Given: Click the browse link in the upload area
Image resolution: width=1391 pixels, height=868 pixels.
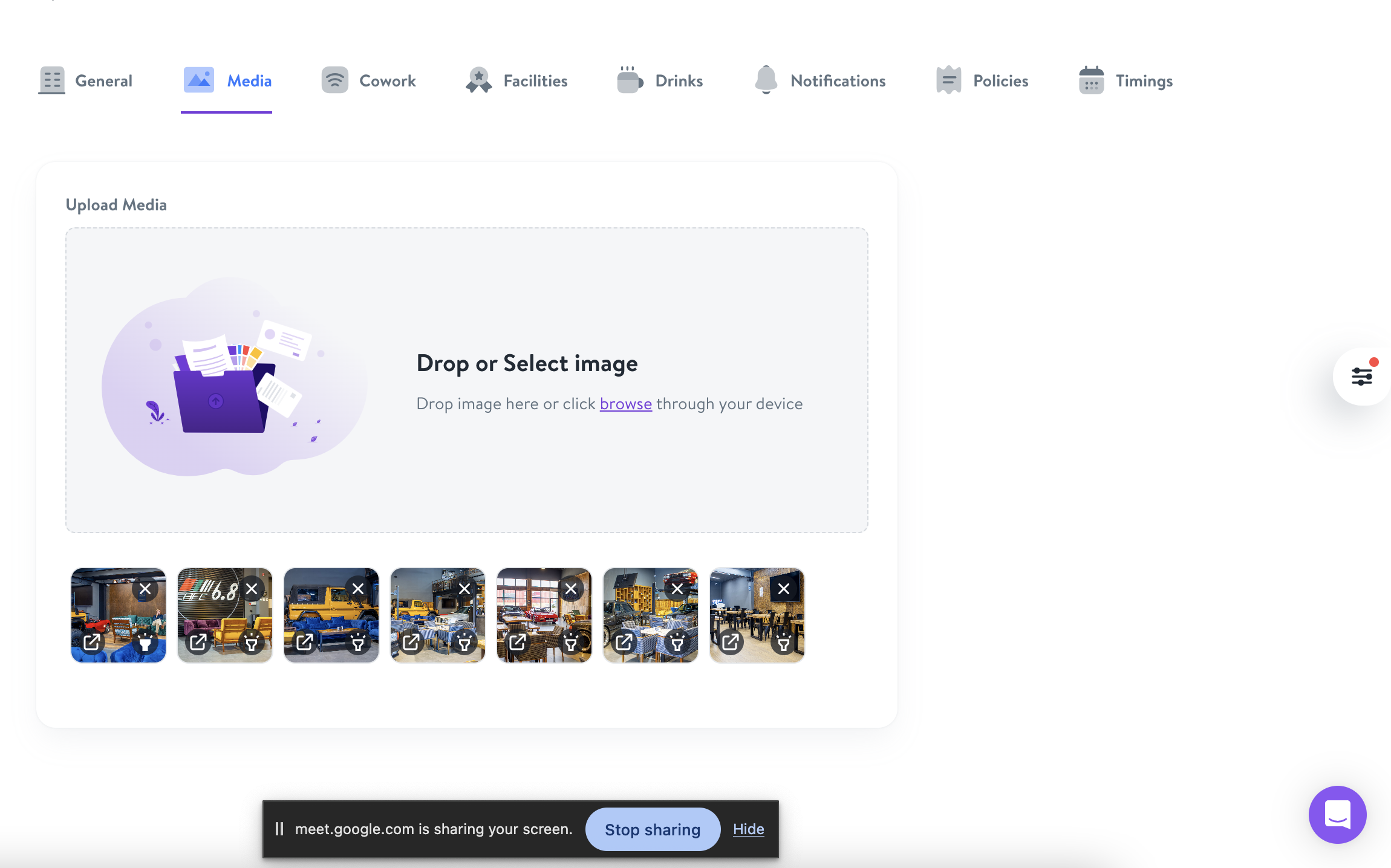Looking at the screenshot, I should coord(625,404).
